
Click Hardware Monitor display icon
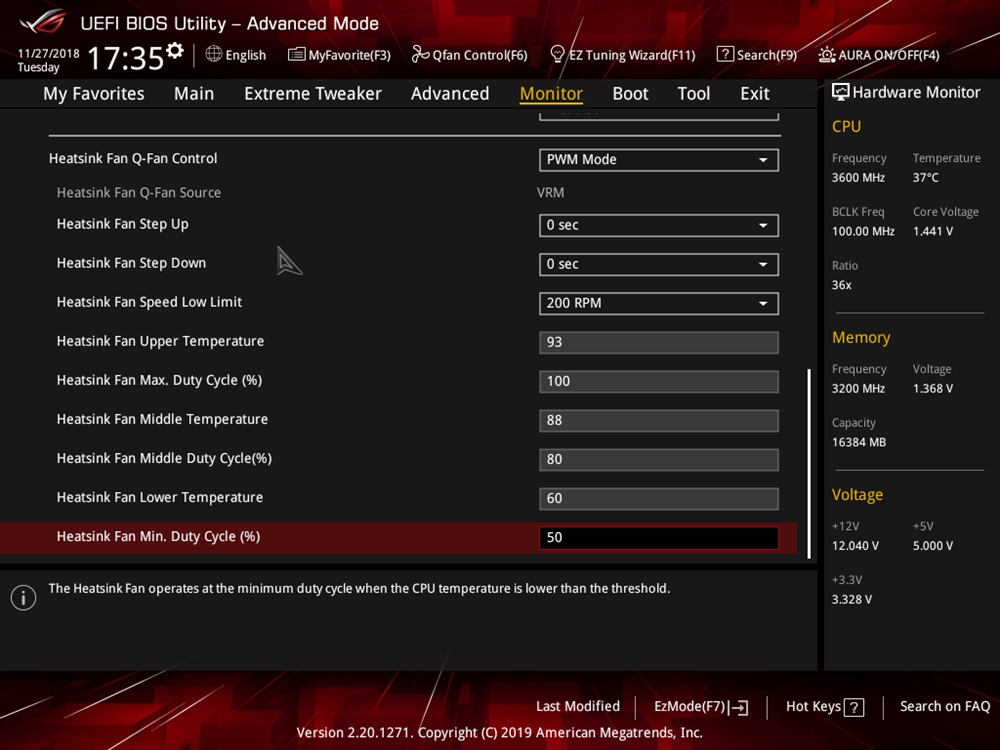841,92
